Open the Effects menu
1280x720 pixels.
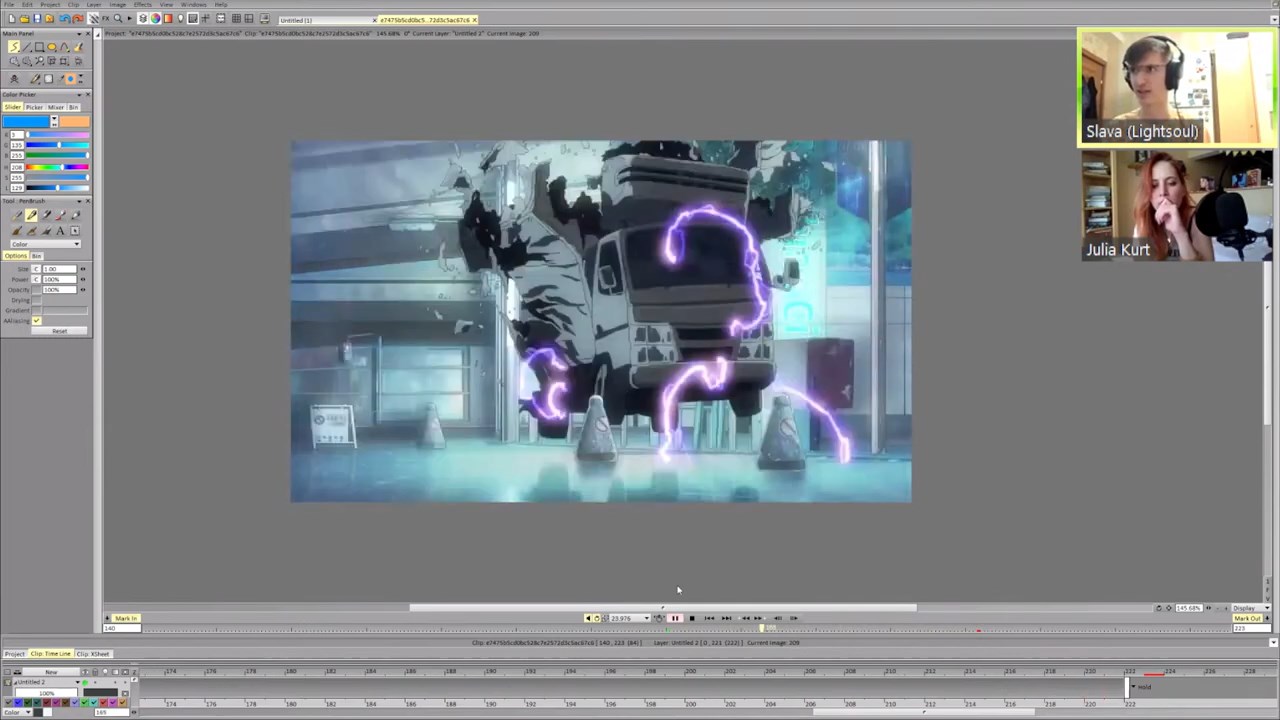143,5
